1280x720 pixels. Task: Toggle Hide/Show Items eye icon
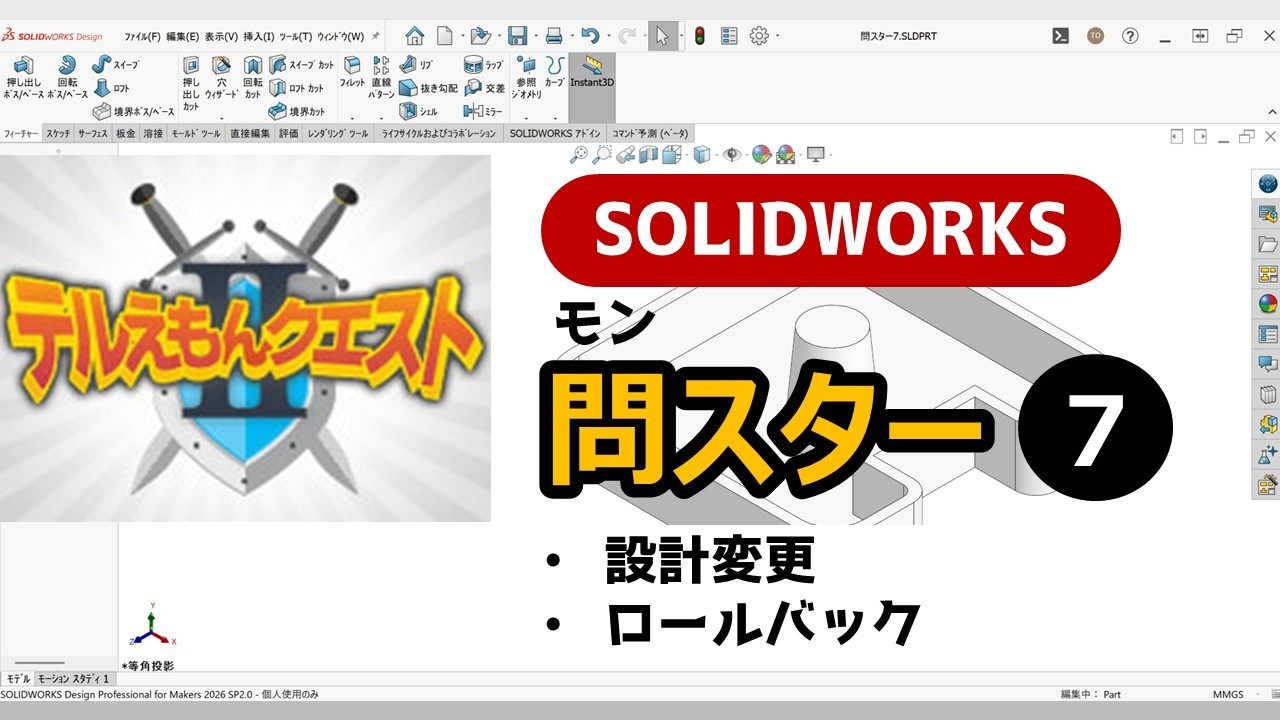coord(732,154)
